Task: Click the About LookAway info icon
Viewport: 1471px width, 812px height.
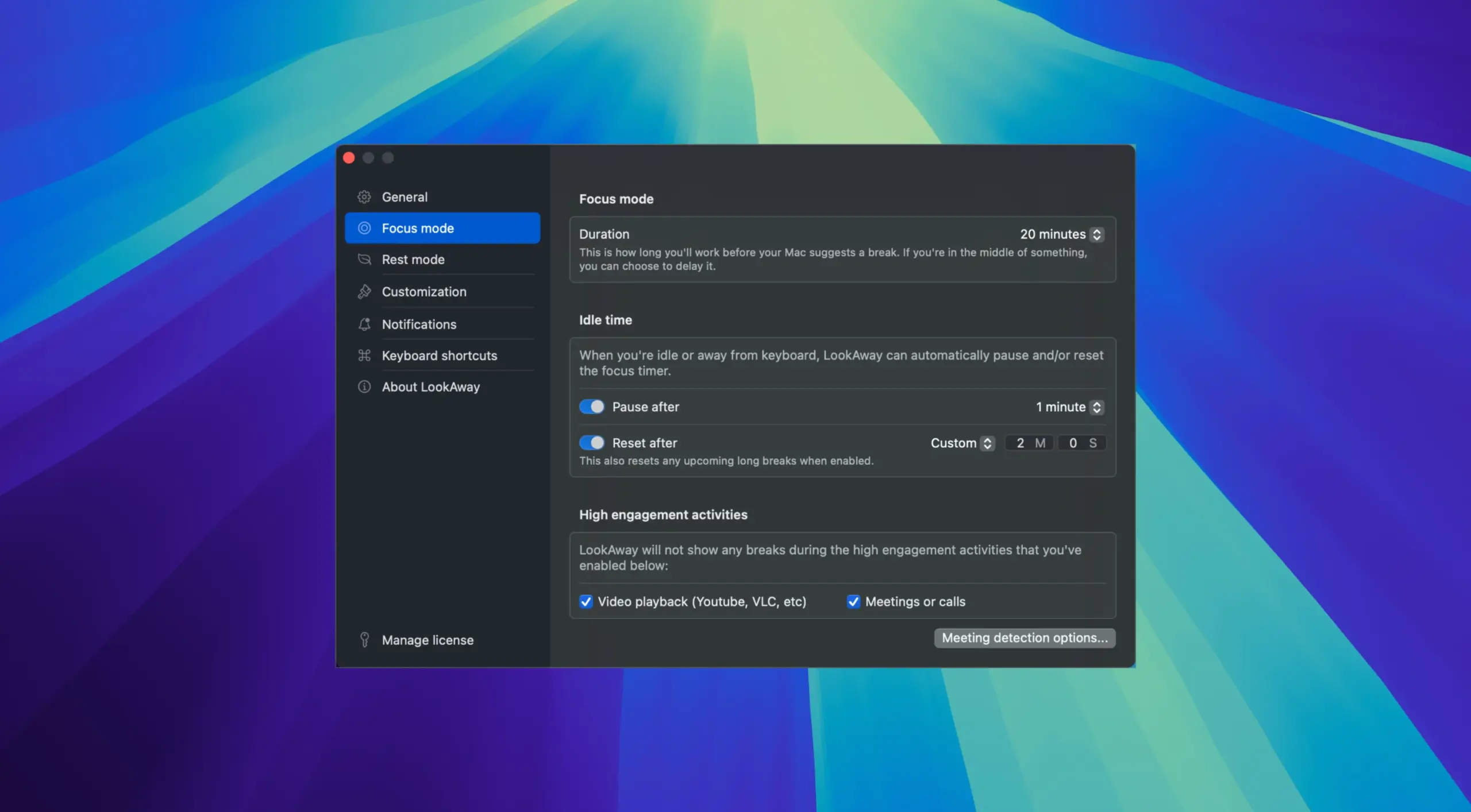Action: click(x=364, y=387)
